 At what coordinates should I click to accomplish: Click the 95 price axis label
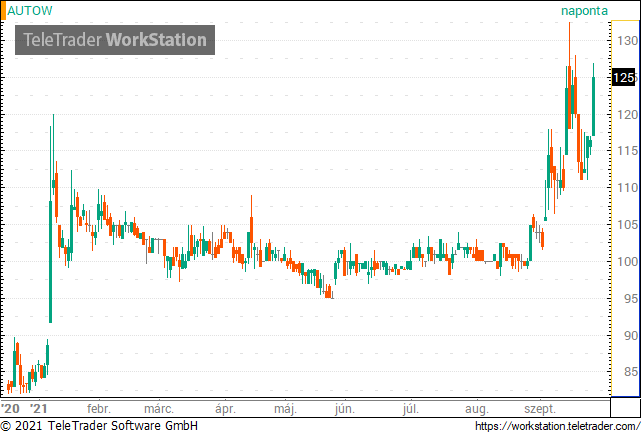click(x=631, y=298)
